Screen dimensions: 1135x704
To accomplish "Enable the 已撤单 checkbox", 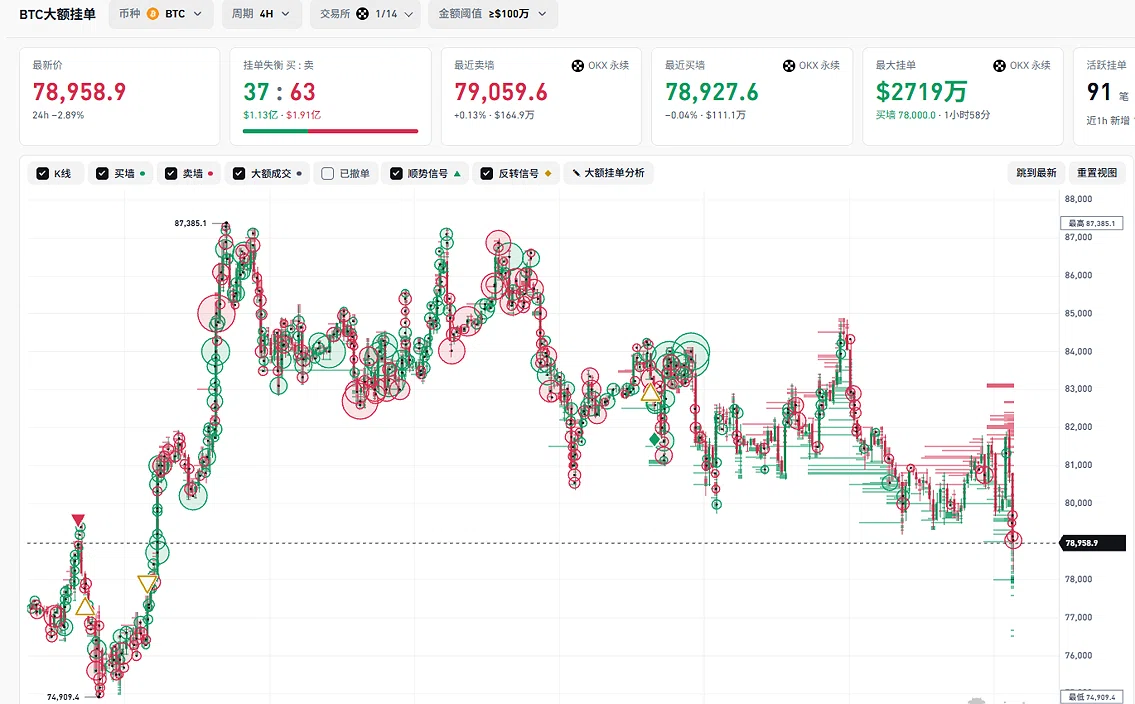I will pyautogui.click(x=327, y=174).
